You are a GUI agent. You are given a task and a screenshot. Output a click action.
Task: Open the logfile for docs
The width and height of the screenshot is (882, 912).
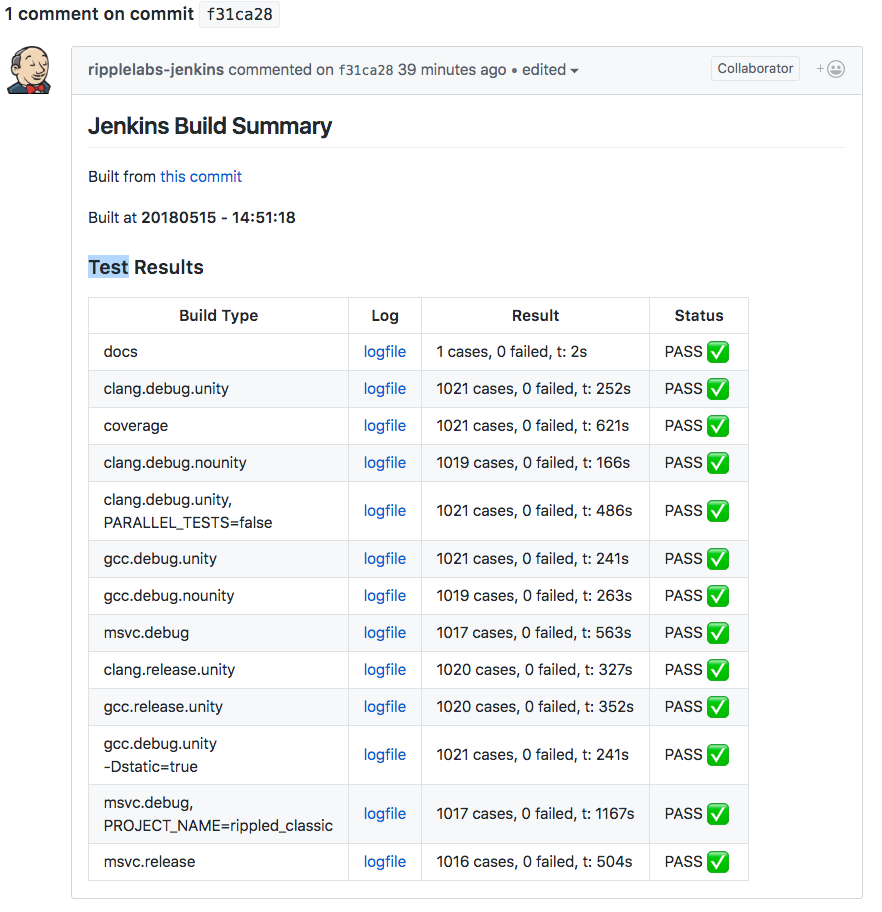[385, 352]
